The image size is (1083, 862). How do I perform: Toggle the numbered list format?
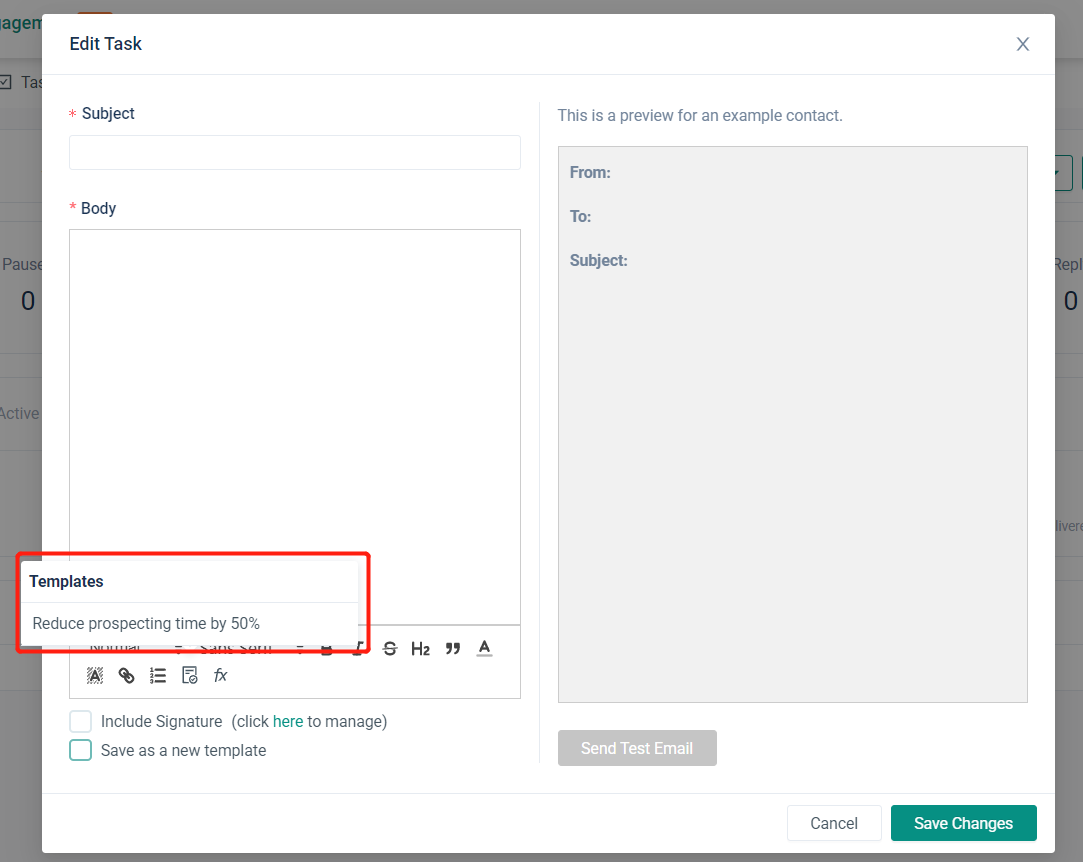pos(158,676)
